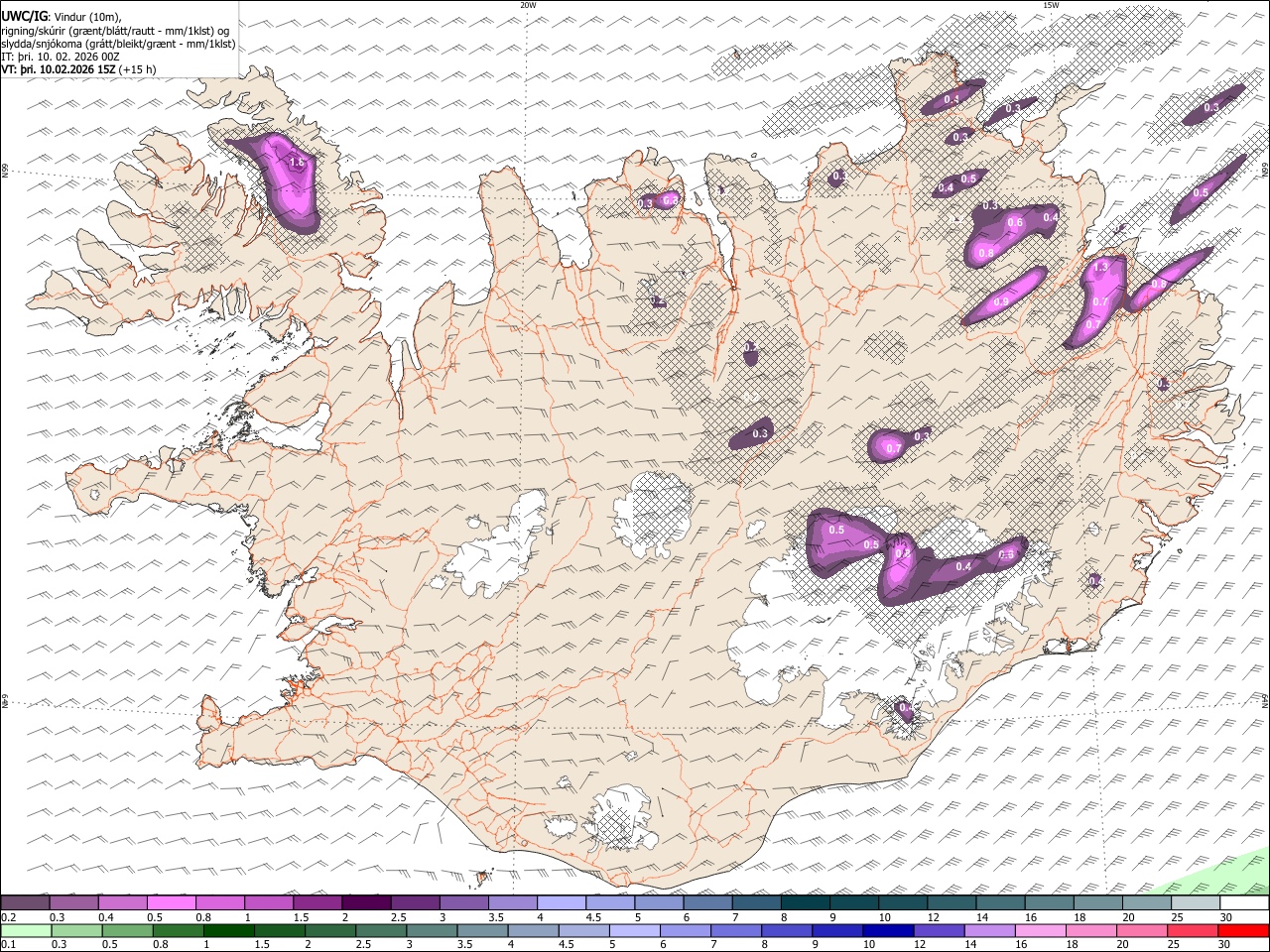Select upper legend swatch labeled 25
The width and height of the screenshot is (1270, 952).
[1195, 902]
